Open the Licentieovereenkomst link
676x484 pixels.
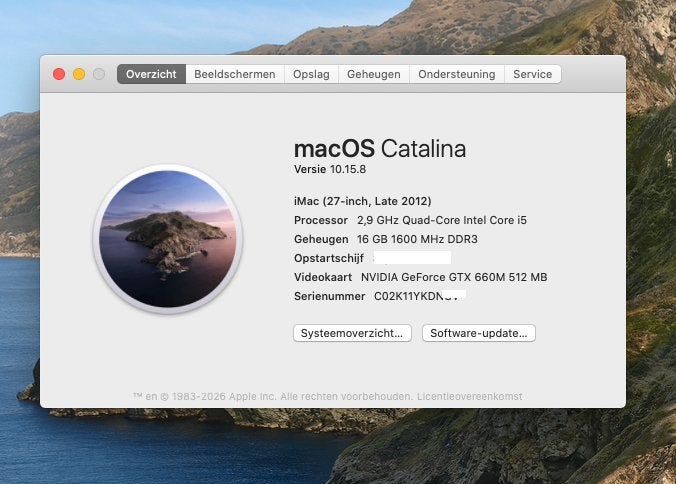[469, 396]
